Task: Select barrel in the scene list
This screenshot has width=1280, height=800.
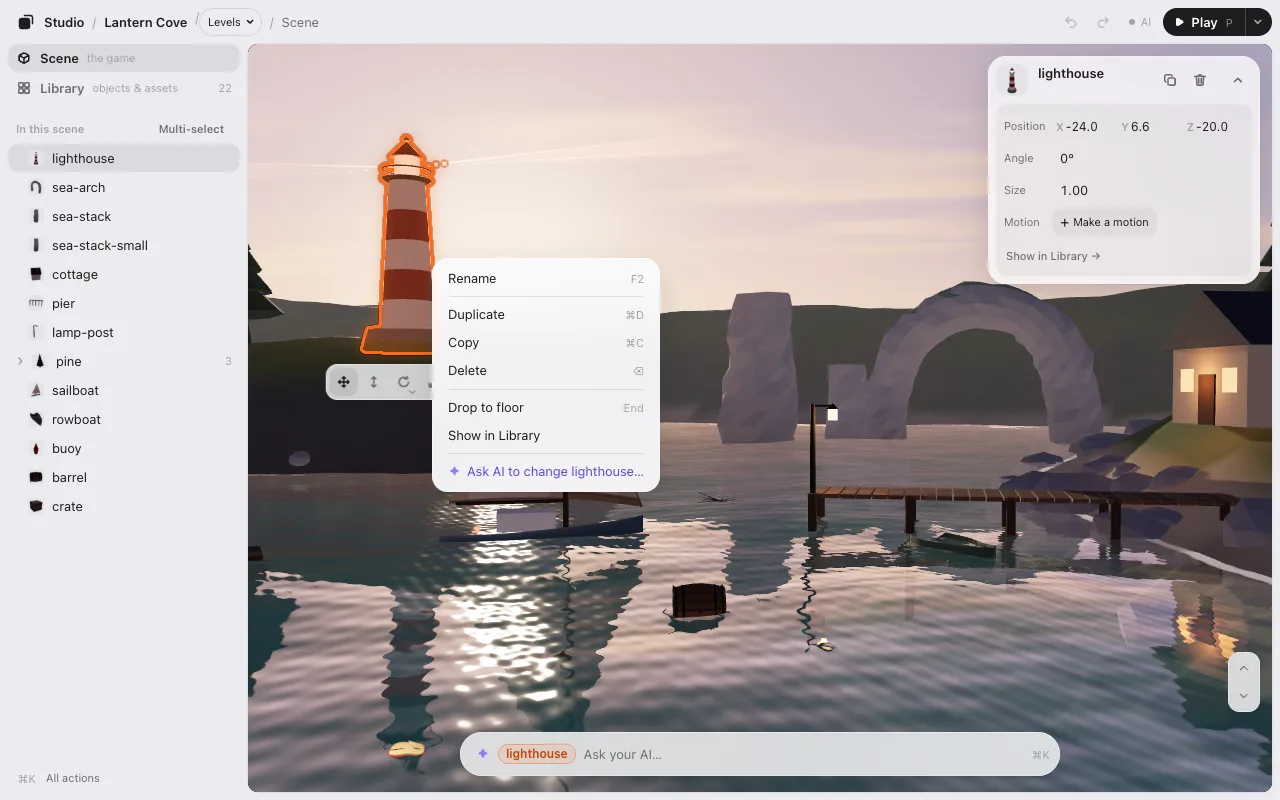Action: click(x=124, y=477)
